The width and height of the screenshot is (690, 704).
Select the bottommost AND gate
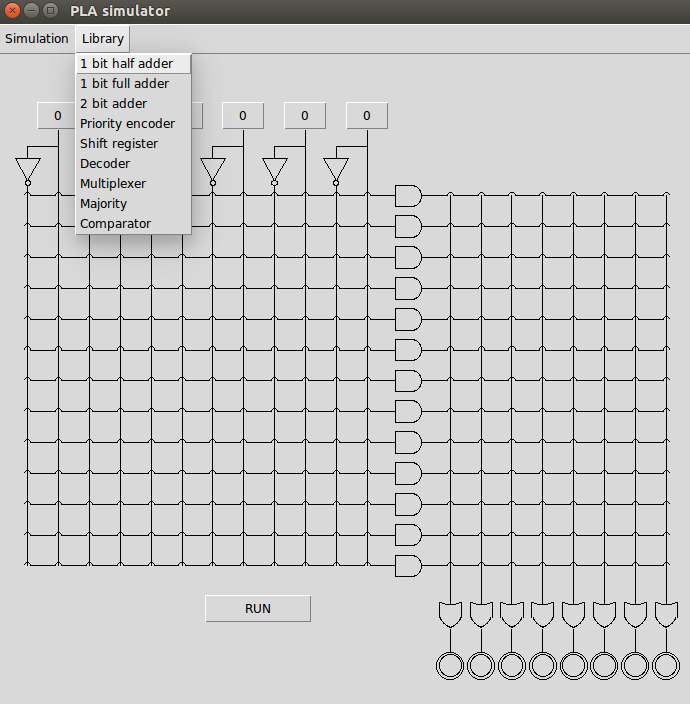pos(408,566)
